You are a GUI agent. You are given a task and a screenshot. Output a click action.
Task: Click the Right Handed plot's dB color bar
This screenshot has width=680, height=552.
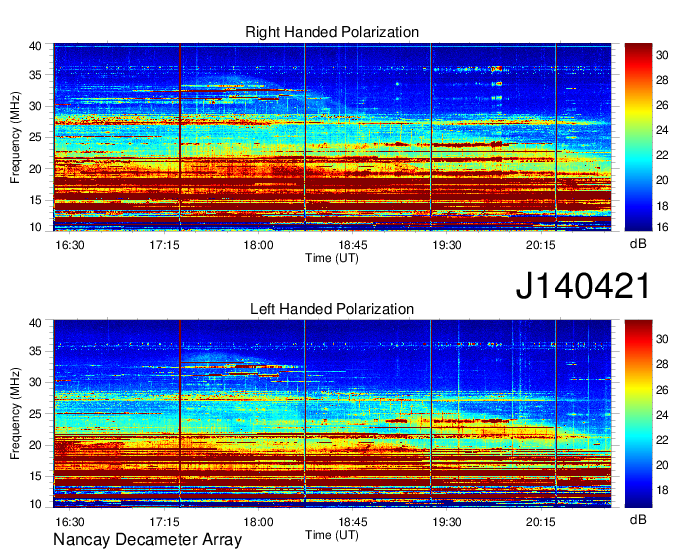coord(638,137)
